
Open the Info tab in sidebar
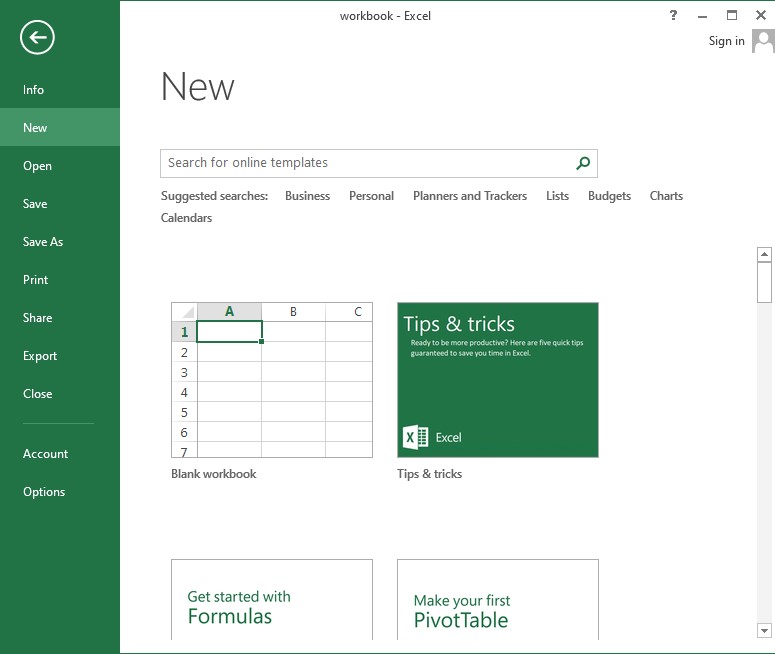click(34, 90)
